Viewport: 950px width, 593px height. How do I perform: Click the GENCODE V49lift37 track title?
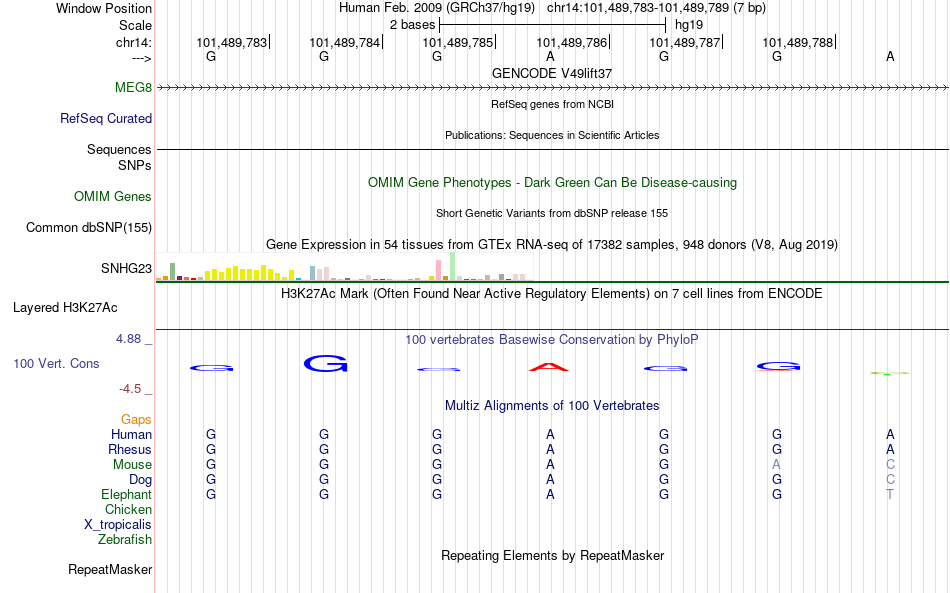point(552,74)
